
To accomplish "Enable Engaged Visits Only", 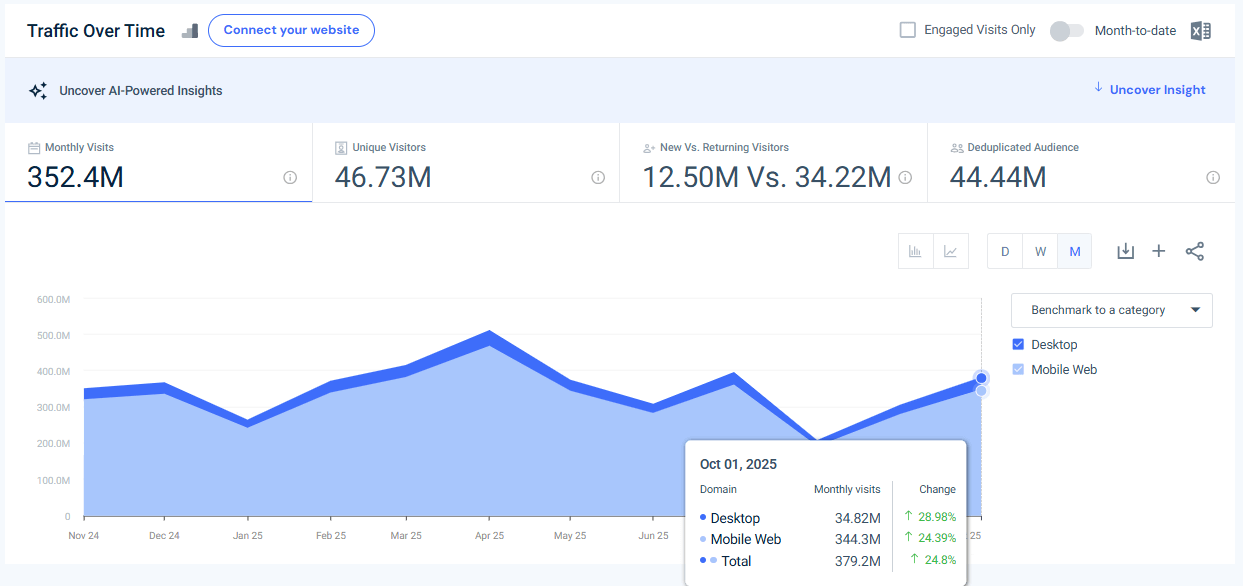I will point(907,30).
